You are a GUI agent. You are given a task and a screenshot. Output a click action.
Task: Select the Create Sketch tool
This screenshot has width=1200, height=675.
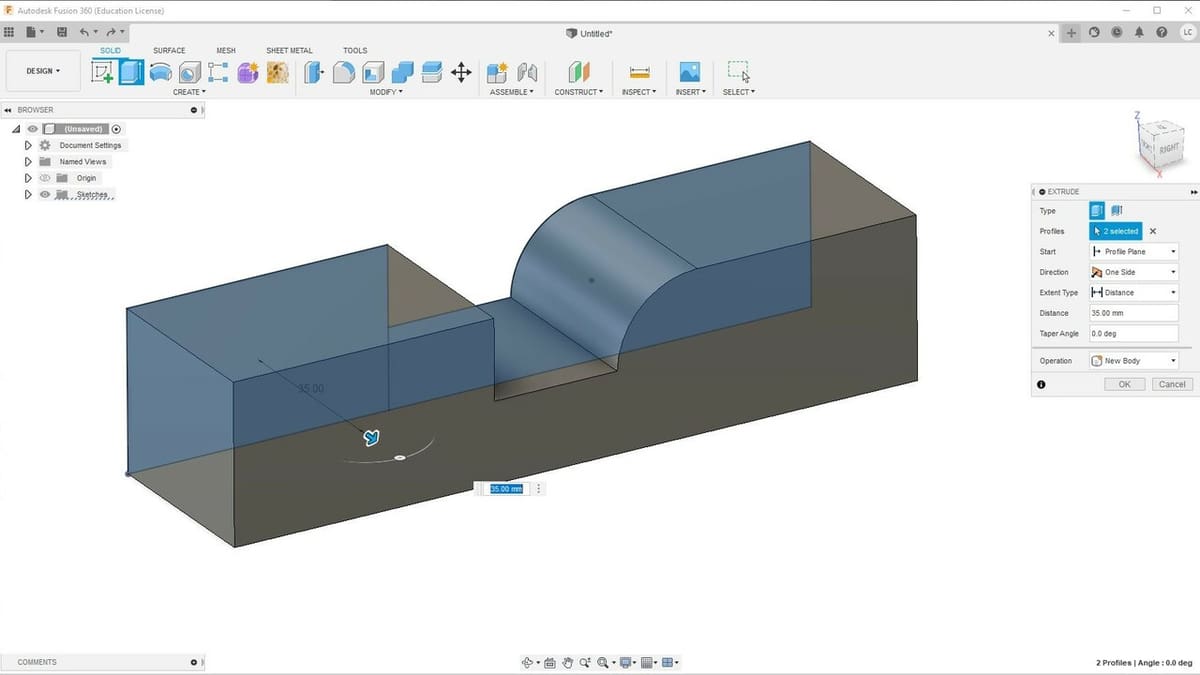(x=102, y=72)
